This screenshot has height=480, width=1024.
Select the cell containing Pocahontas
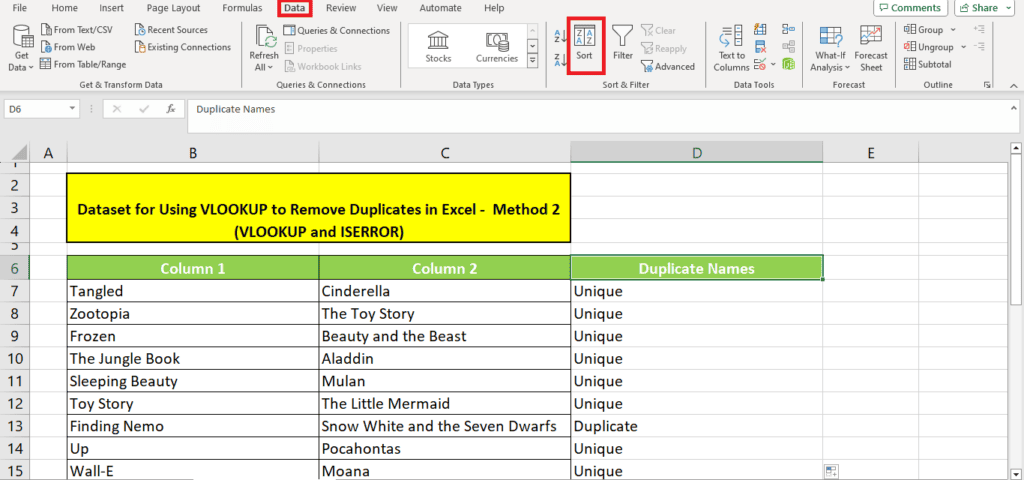click(x=445, y=449)
